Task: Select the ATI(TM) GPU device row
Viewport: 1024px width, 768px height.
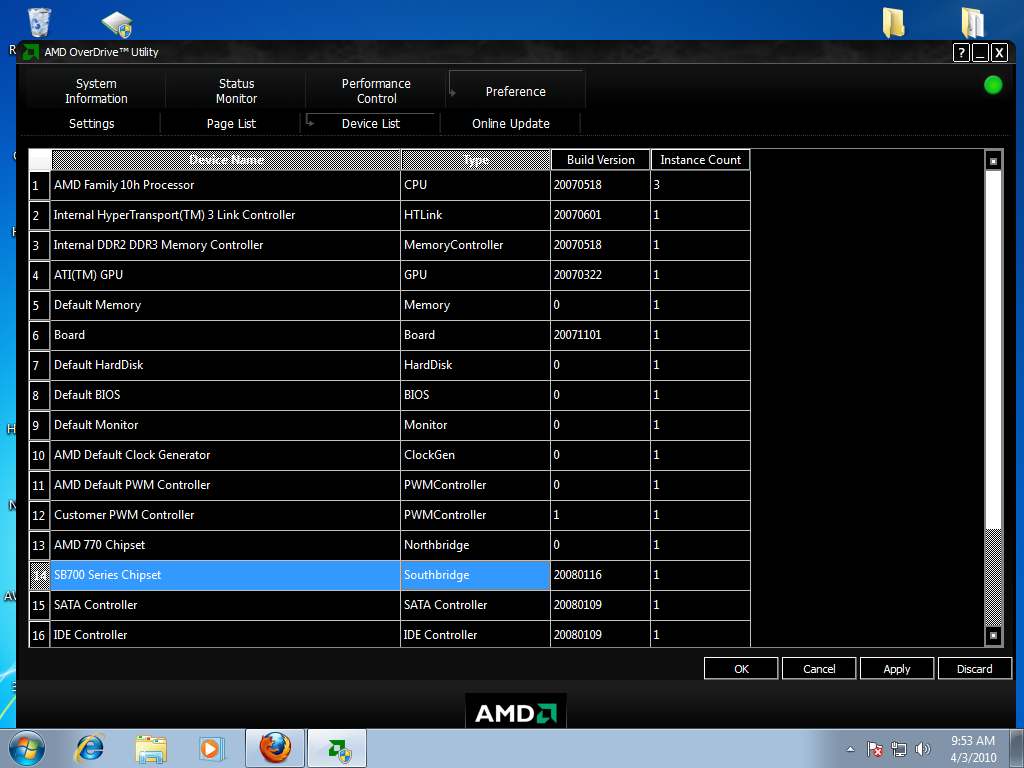Action: click(225, 275)
